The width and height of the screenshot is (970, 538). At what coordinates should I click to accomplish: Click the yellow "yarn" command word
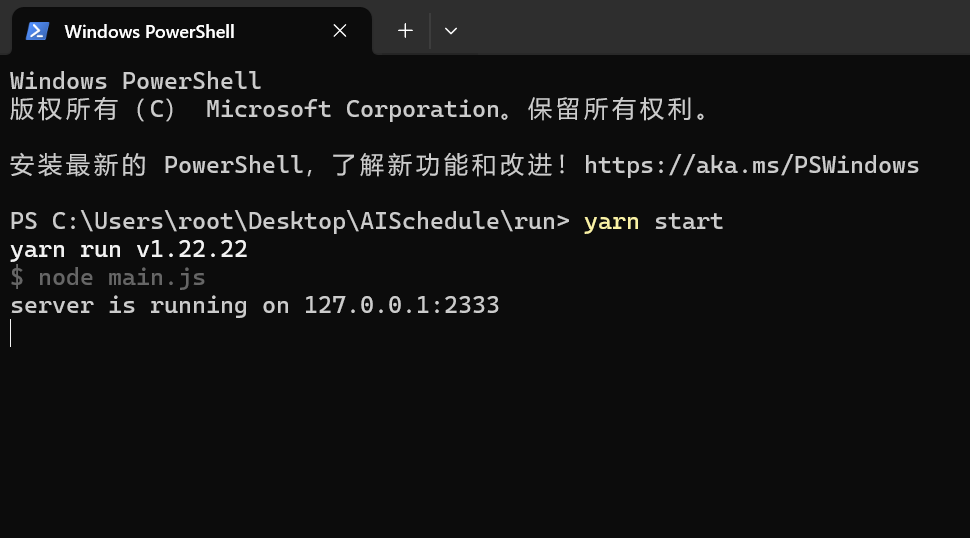click(x=611, y=221)
